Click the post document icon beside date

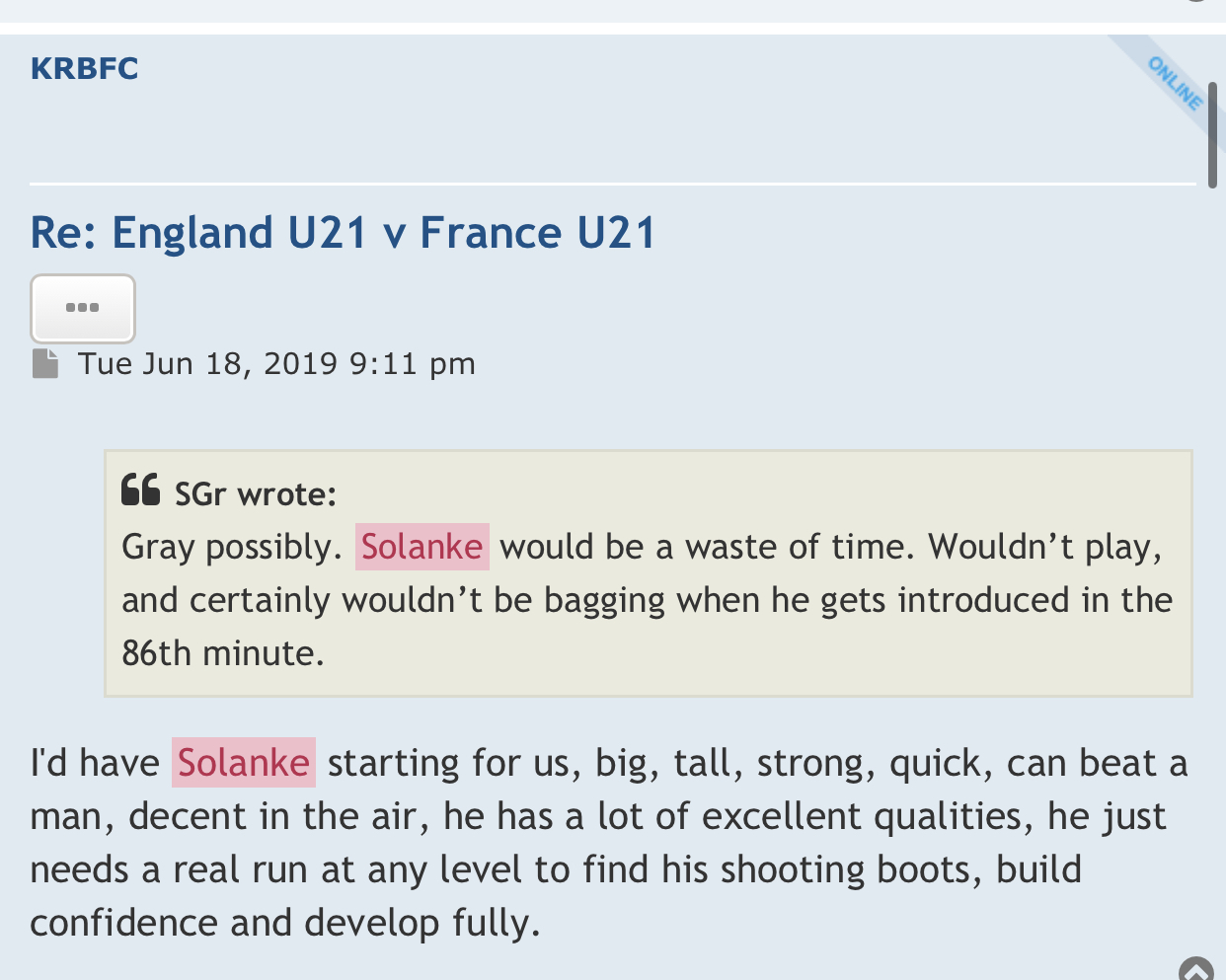point(44,363)
